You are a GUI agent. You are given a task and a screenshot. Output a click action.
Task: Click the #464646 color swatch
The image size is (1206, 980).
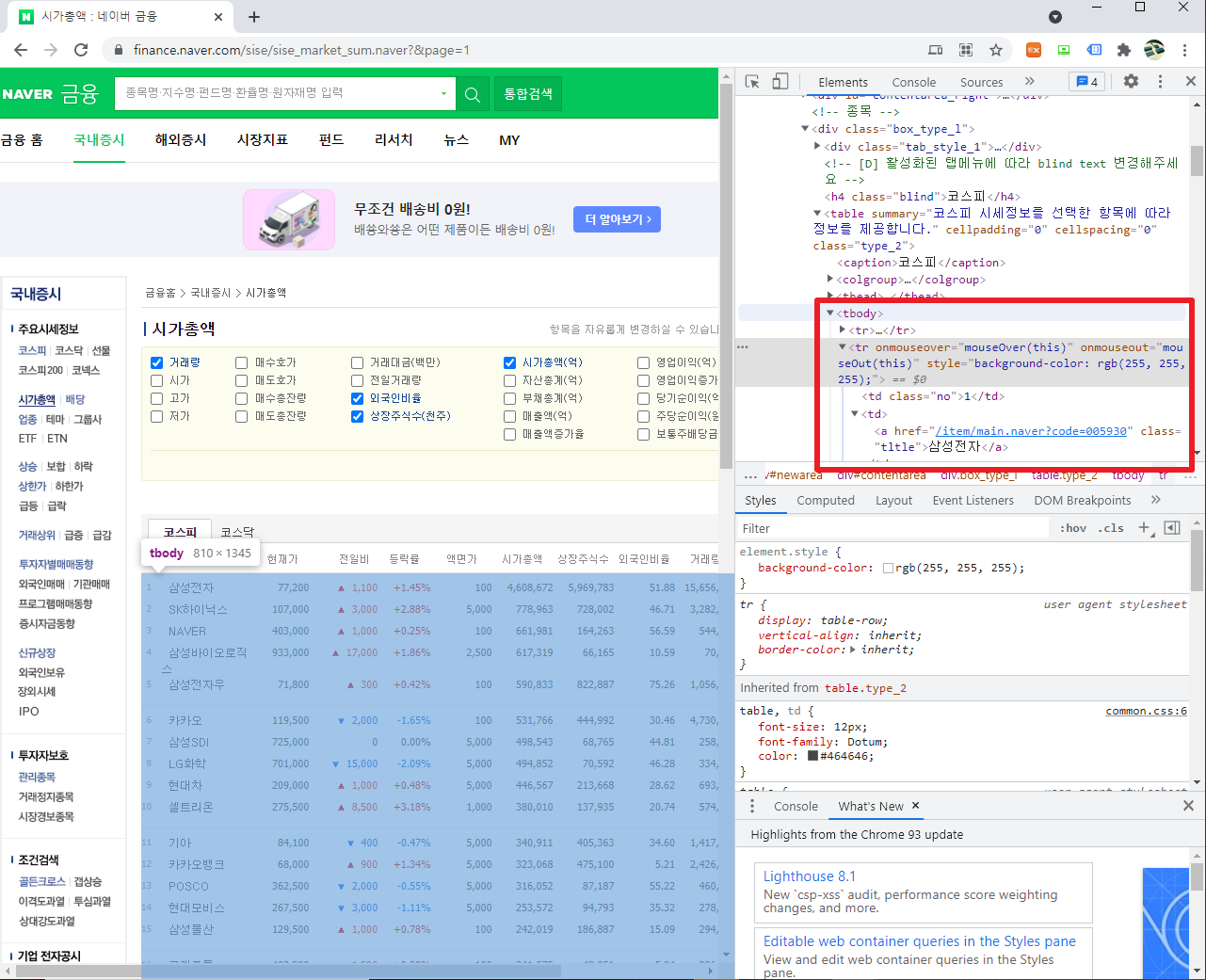point(812,756)
